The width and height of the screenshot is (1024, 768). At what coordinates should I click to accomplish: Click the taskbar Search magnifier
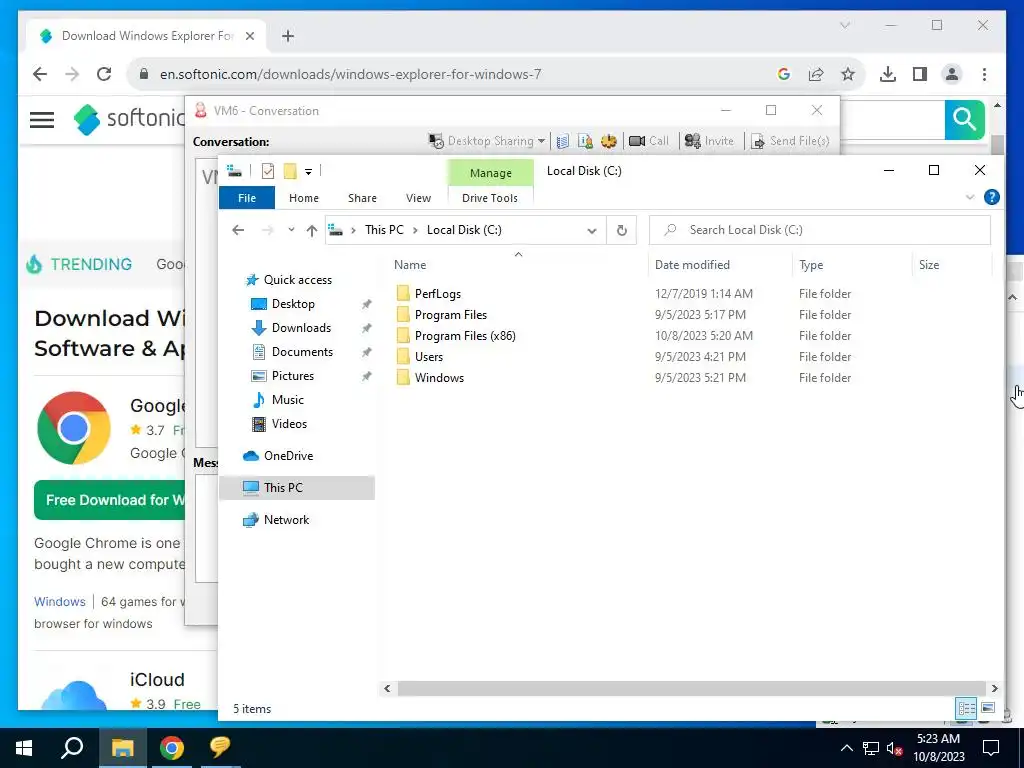pyautogui.click(x=72, y=748)
